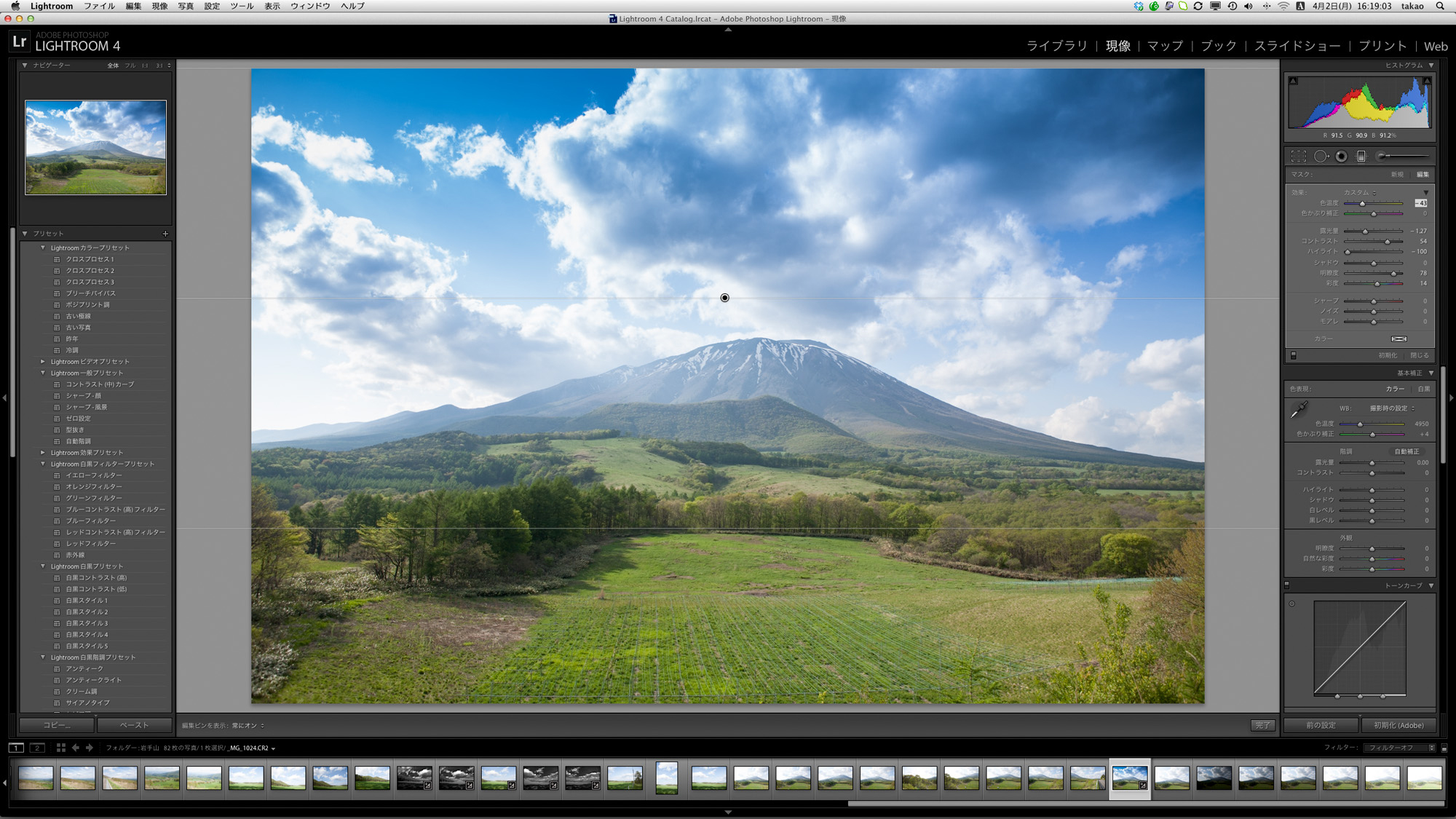The image size is (1456, 819).
Task: Select the Spot Removal tool
Action: click(x=1320, y=156)
